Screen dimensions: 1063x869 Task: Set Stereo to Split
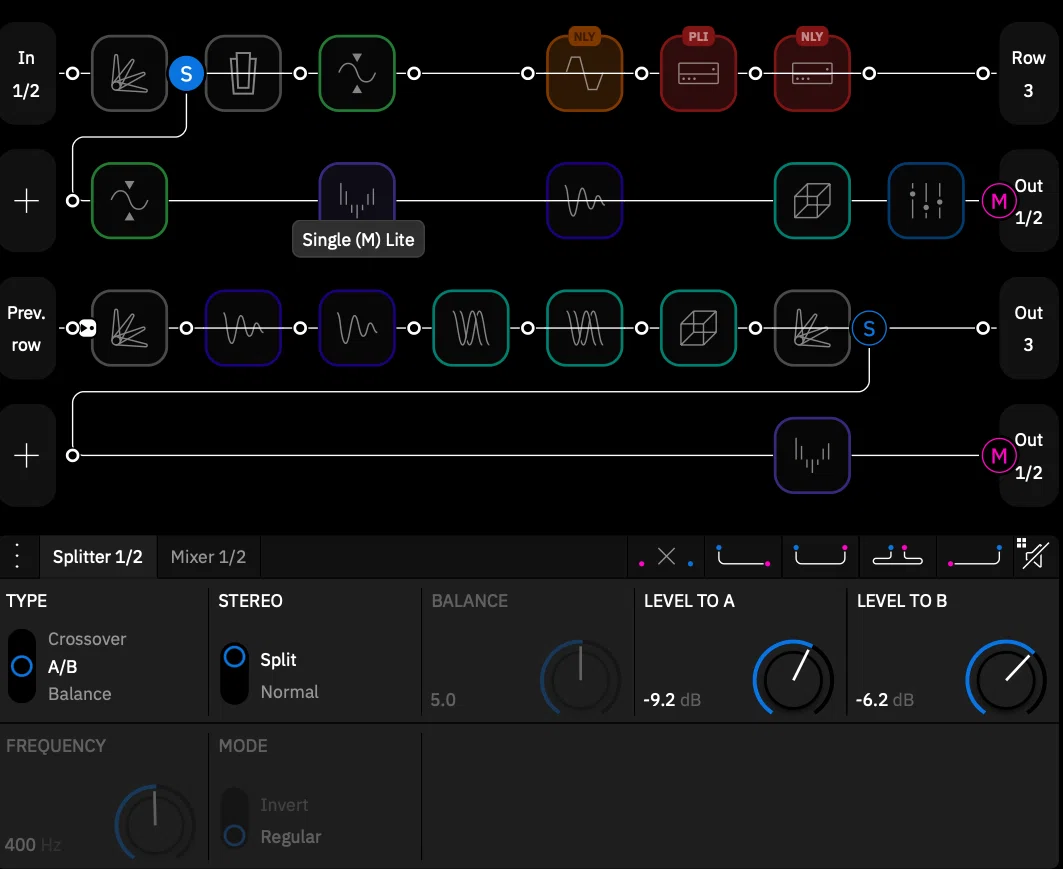click(x=278, y=660)
